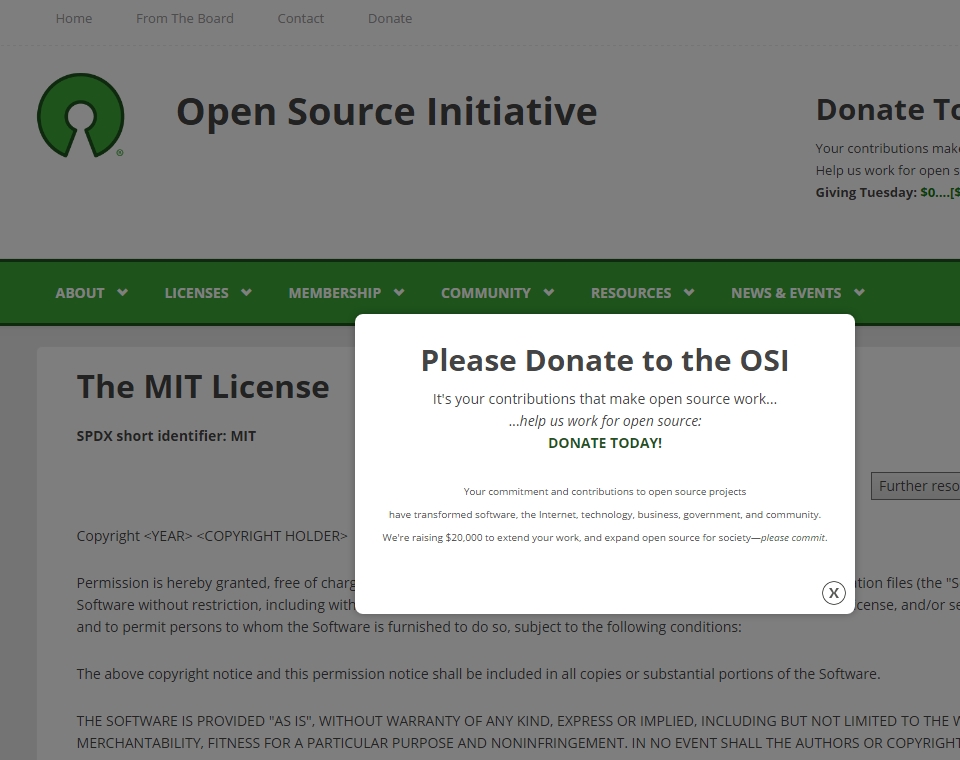960x760 pixels.
Task: Click the Please Donate to the OSI heading
Action: [x=605, y=360]
